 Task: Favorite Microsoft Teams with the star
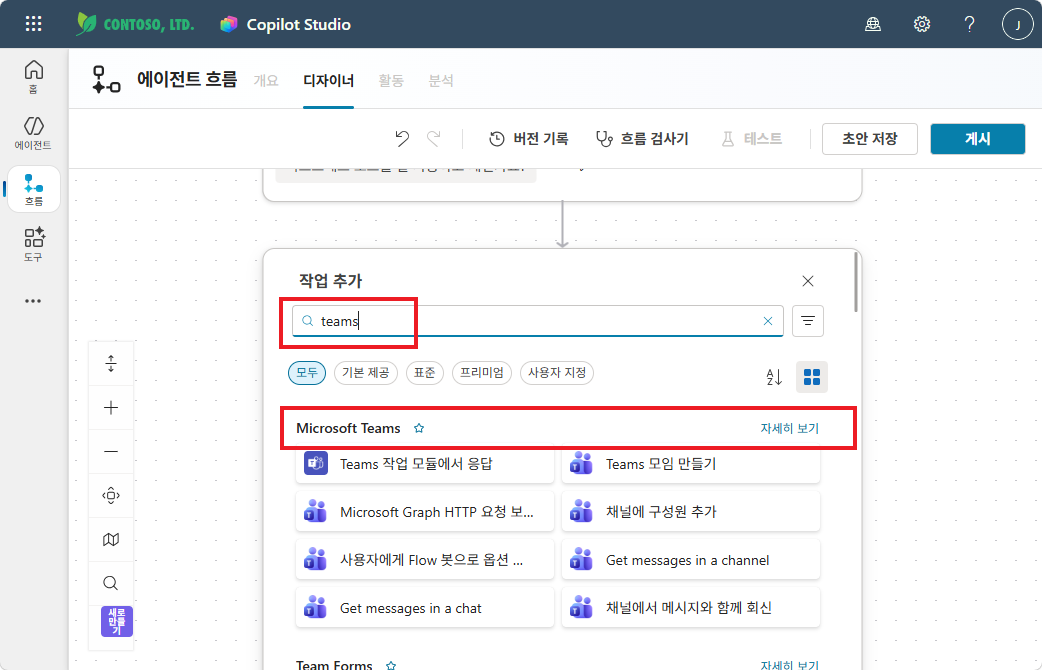pyautogui.click(x=419, y=428)
